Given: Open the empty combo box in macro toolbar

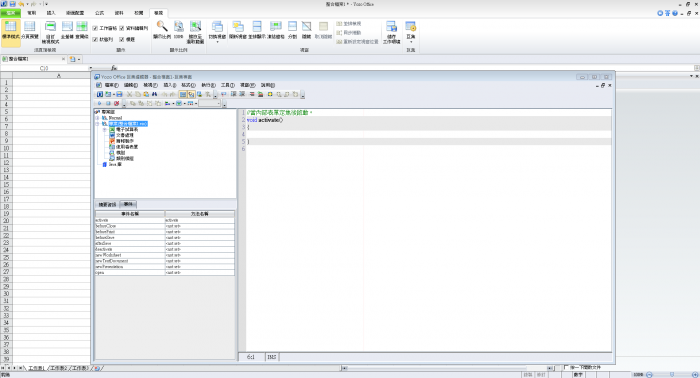Looking at the screenshot, I should click(210, 103).
